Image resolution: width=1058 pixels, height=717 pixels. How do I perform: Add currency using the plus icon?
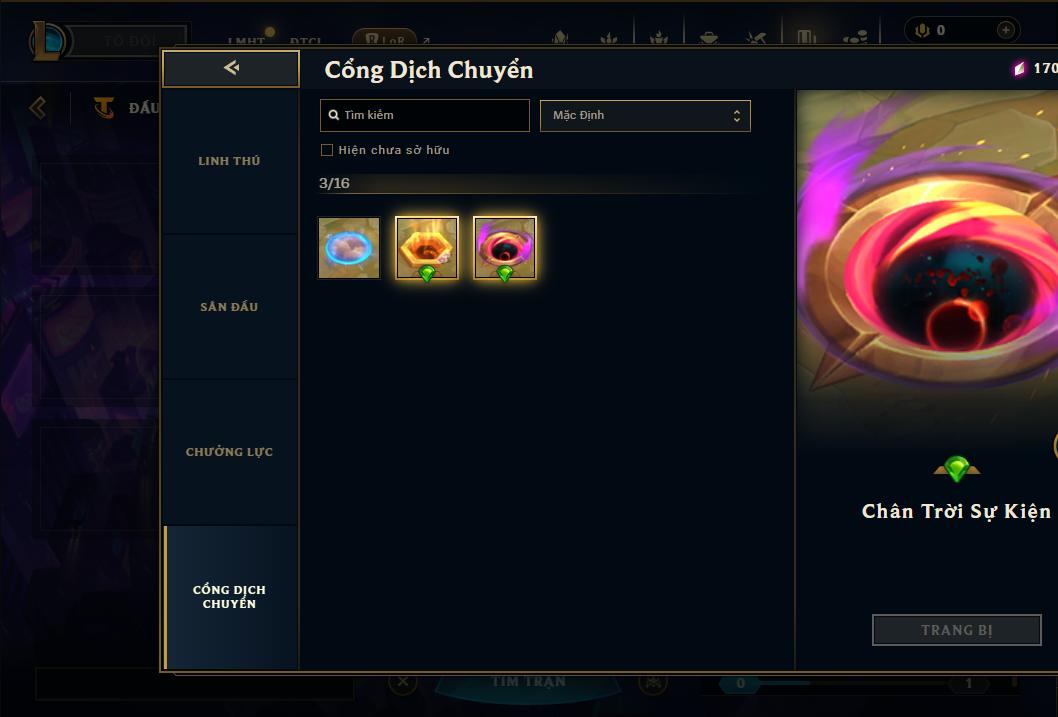[1005, 30]
